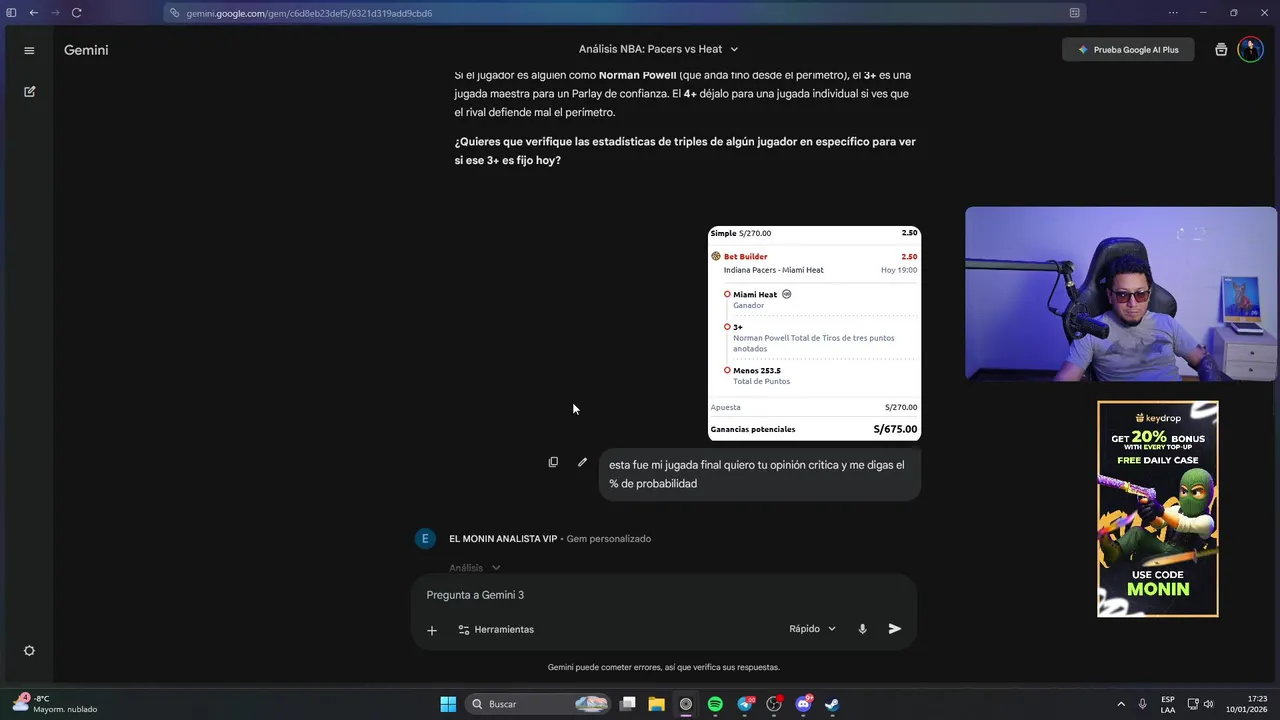The height and width of the screenshot is (720, 1280).
Task: Click the Gemini logo text
Action: [86, 50]
